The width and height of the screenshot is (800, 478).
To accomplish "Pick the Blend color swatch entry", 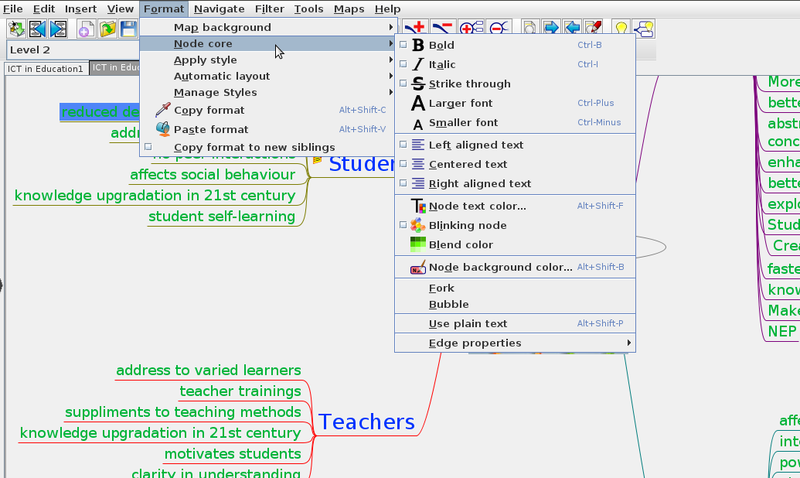I will tap(515, 244).
